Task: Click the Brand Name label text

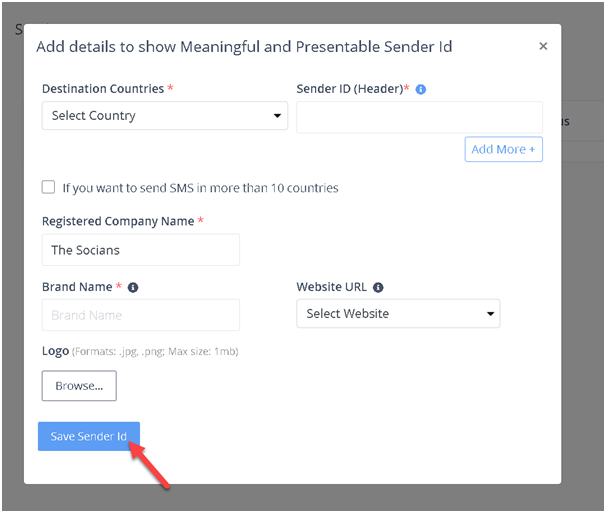Action: click(x=77, y=287)
